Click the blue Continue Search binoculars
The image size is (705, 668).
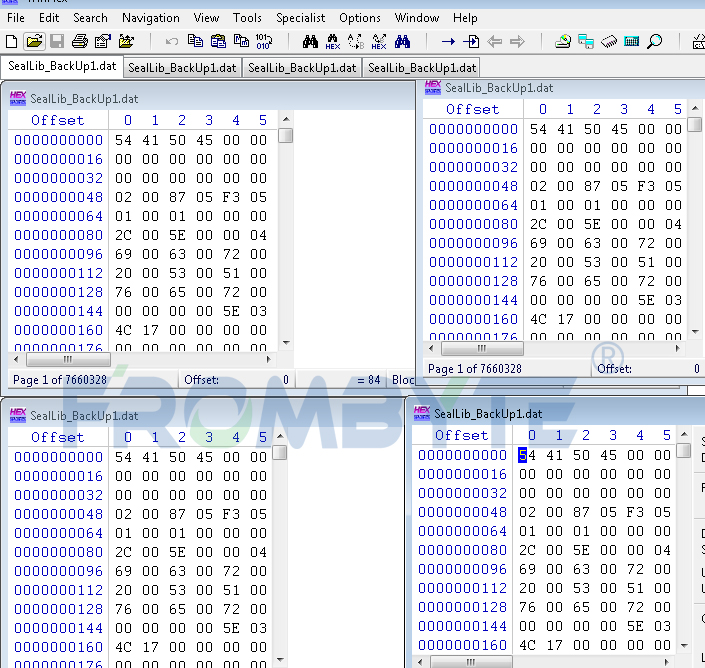point(402,42)
